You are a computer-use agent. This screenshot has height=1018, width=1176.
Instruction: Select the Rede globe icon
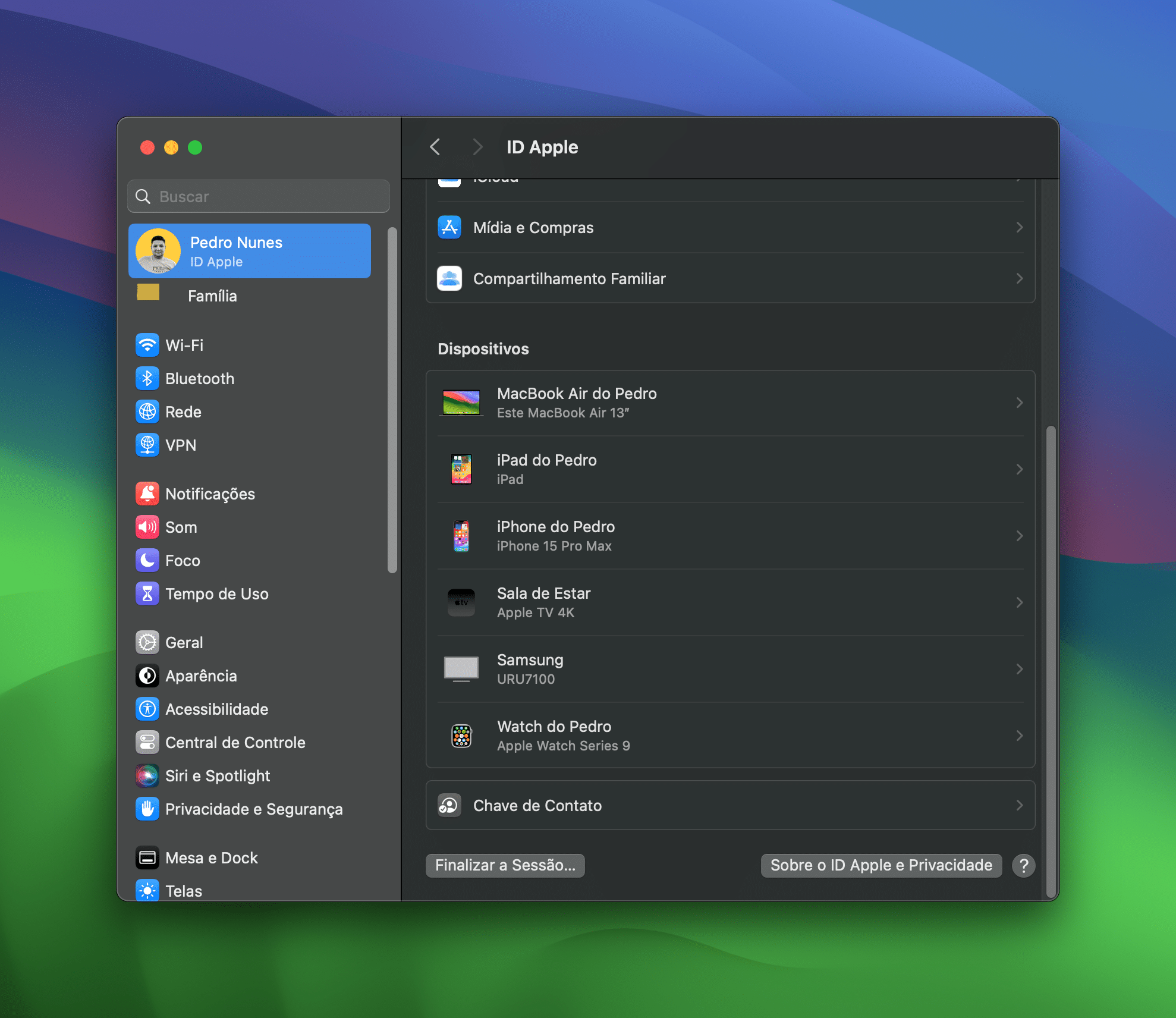[147, 411]
